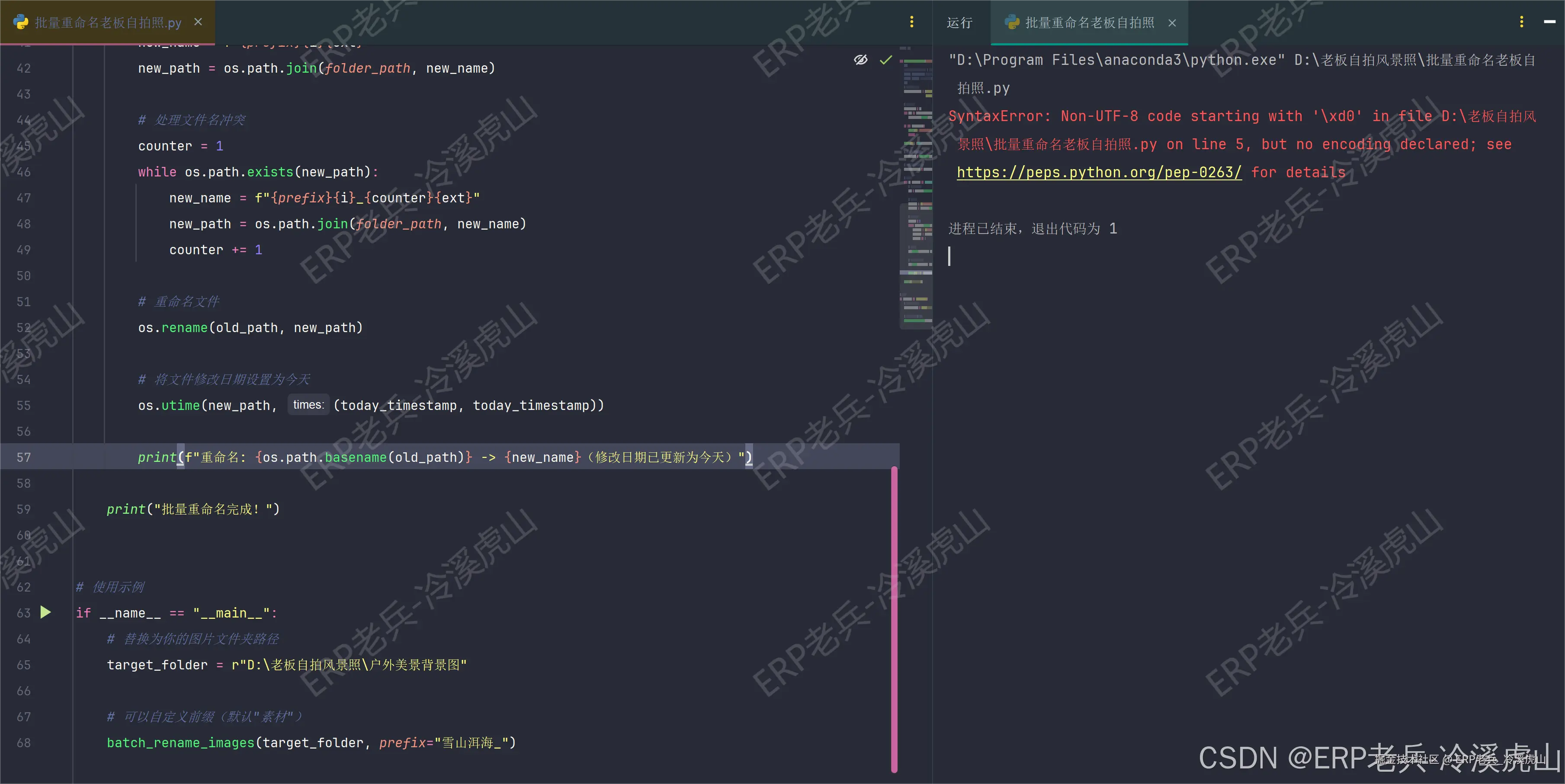1565x784 pixels.
Task: Click the green run arrow beside line 63
Action: [45, 612]
